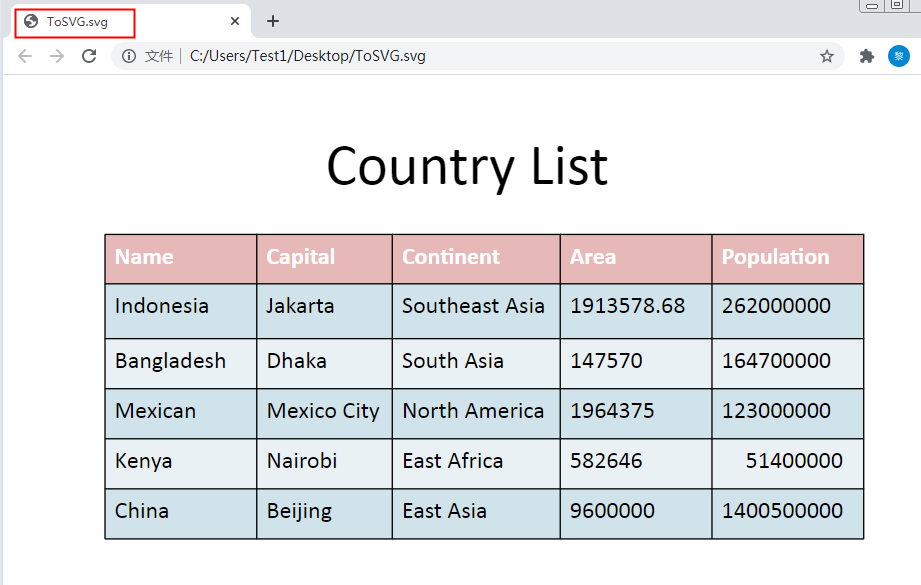Click the Dhaka capital cell

coord(296,361)
